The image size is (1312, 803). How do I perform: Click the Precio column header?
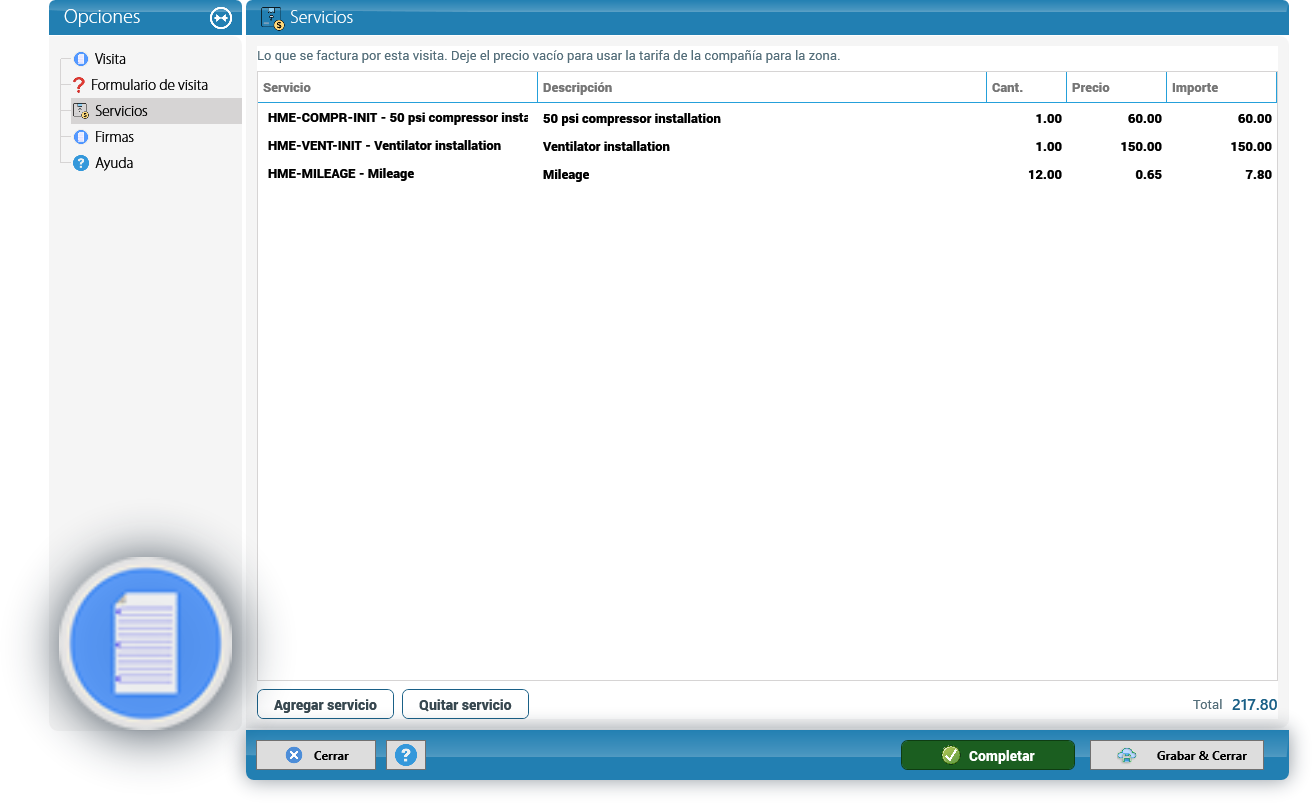click(1117, 88)
